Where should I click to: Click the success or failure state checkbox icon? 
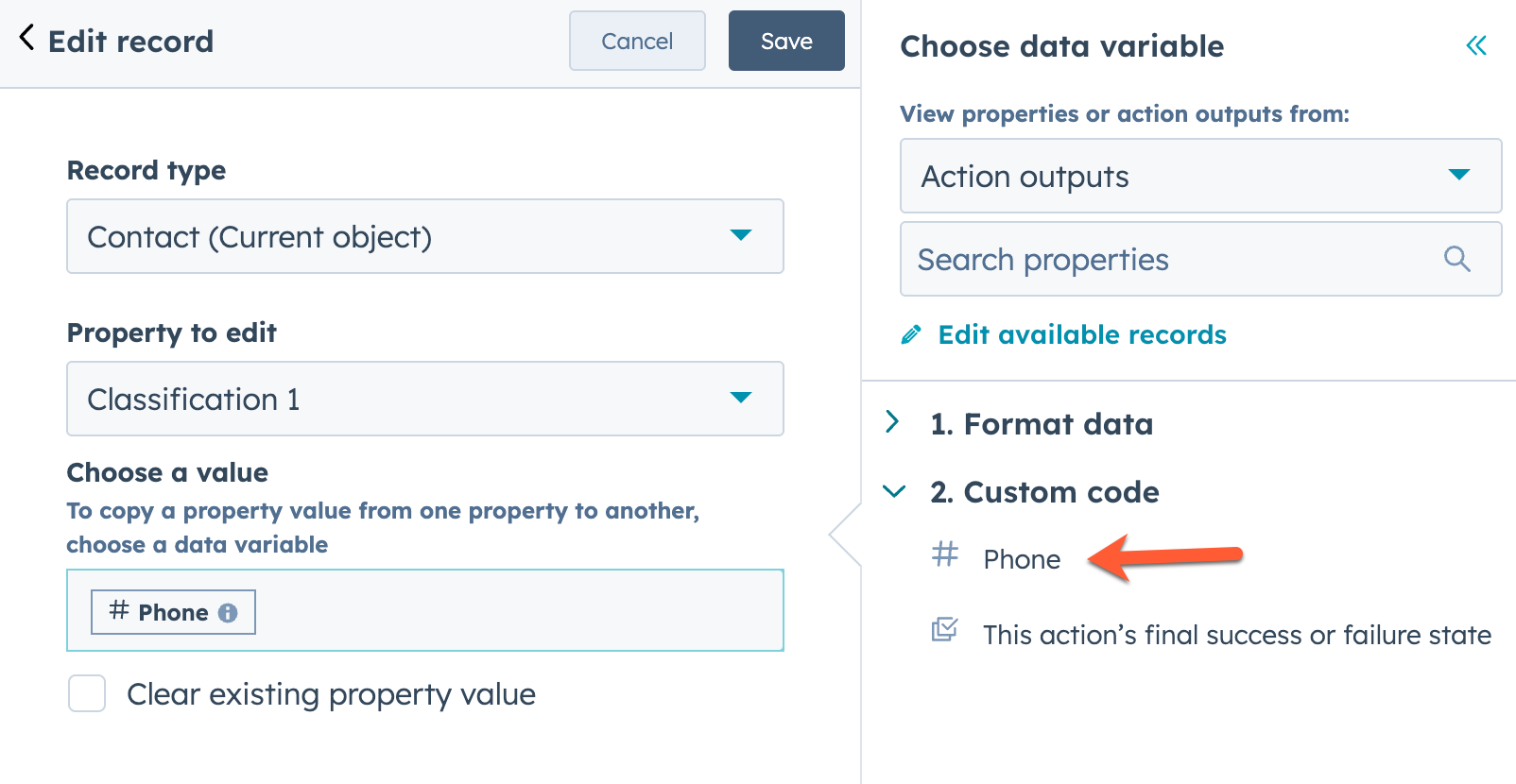coord(944,630)
